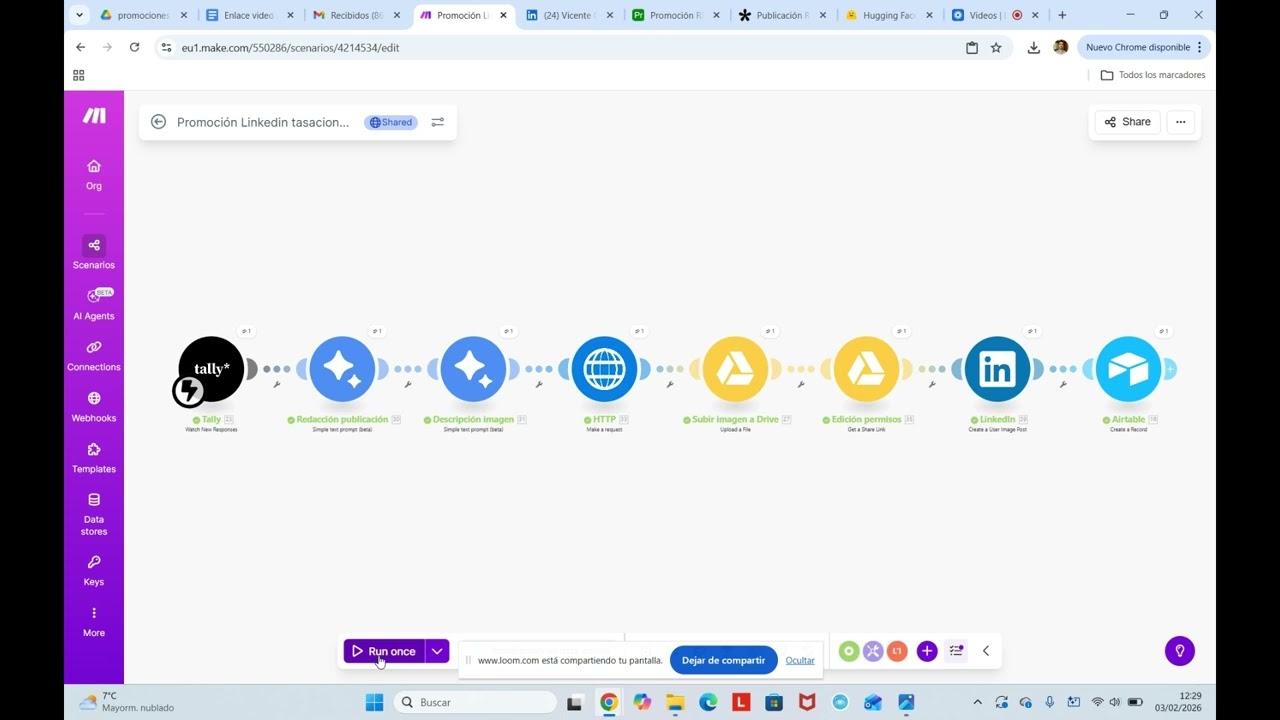
Task: Reload the page
Action: pyautogui.click(x=134, y=47)
